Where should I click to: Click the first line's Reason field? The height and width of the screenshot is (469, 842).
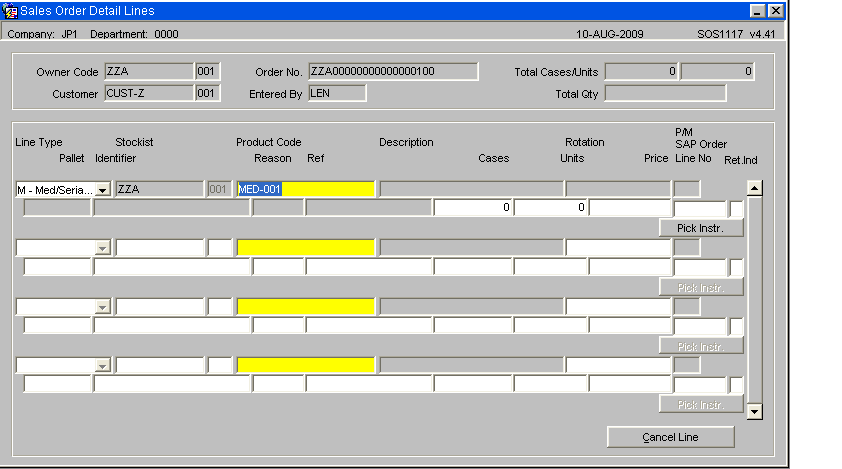pos(278,207)
